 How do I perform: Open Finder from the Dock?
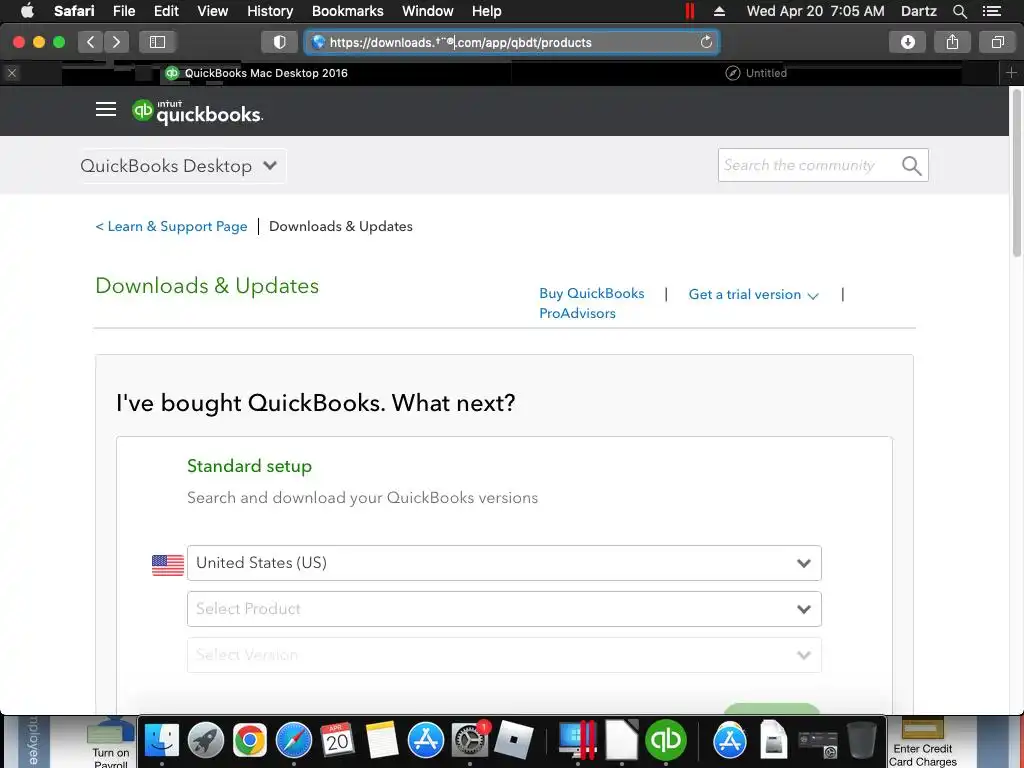(x=161, y=741)
